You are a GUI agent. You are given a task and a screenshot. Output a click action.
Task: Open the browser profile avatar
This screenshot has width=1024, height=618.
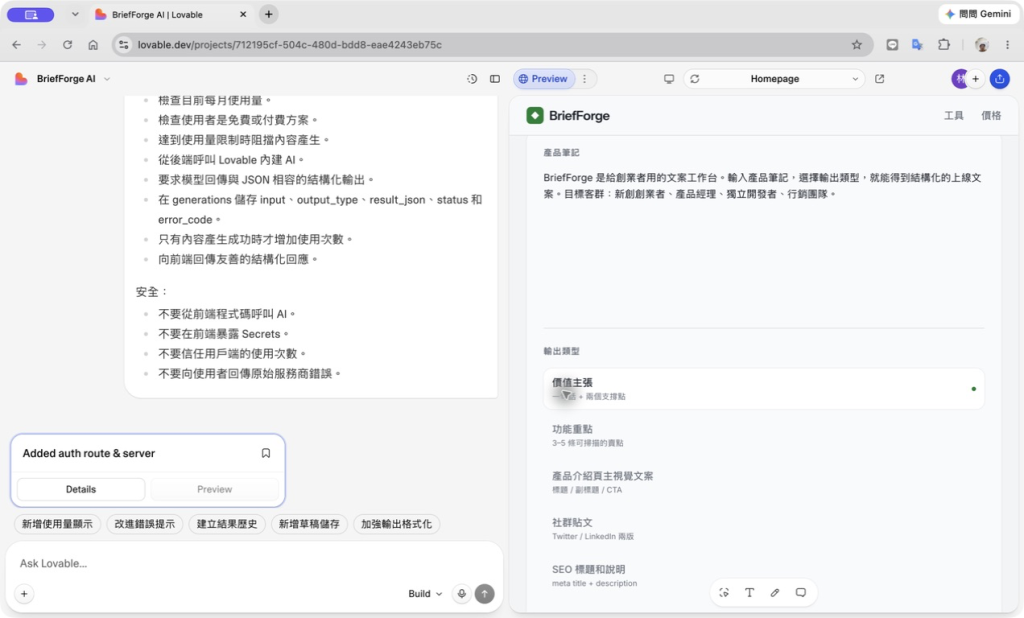click(x=981, y=44)
